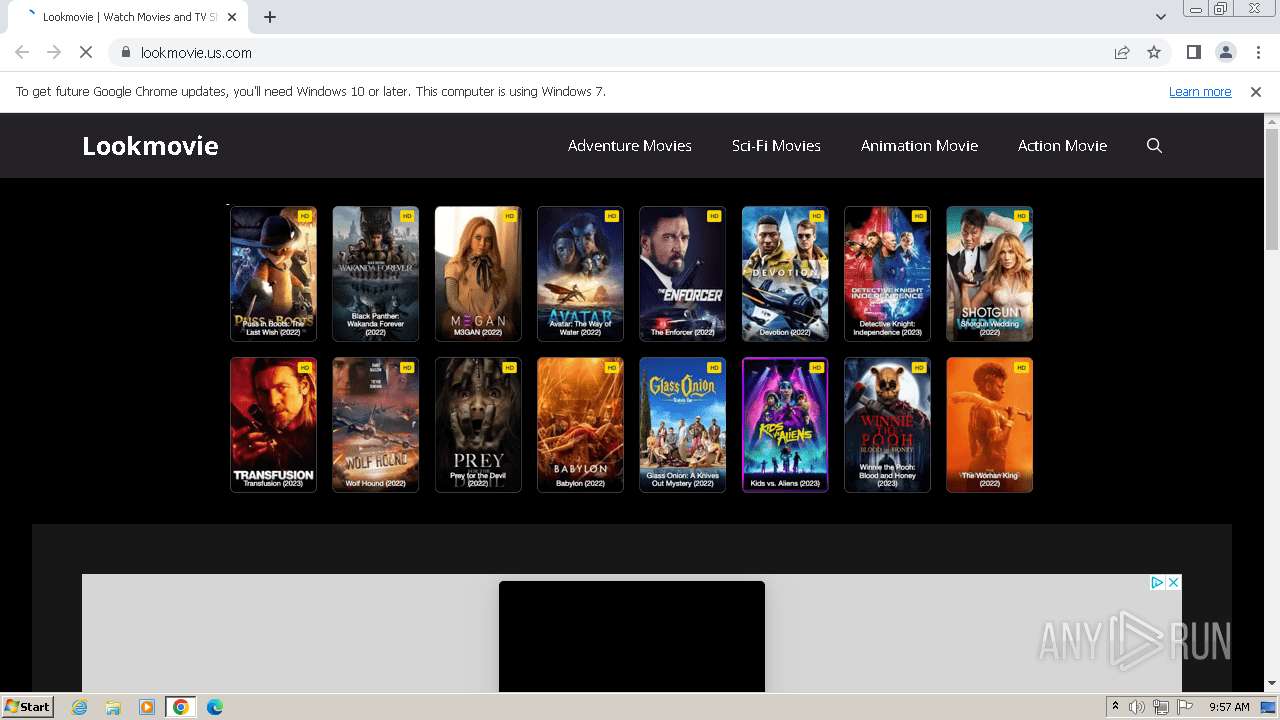Open Prey for the Devil poster
This screenshot has height=720, width=1280.
[478, 425]
